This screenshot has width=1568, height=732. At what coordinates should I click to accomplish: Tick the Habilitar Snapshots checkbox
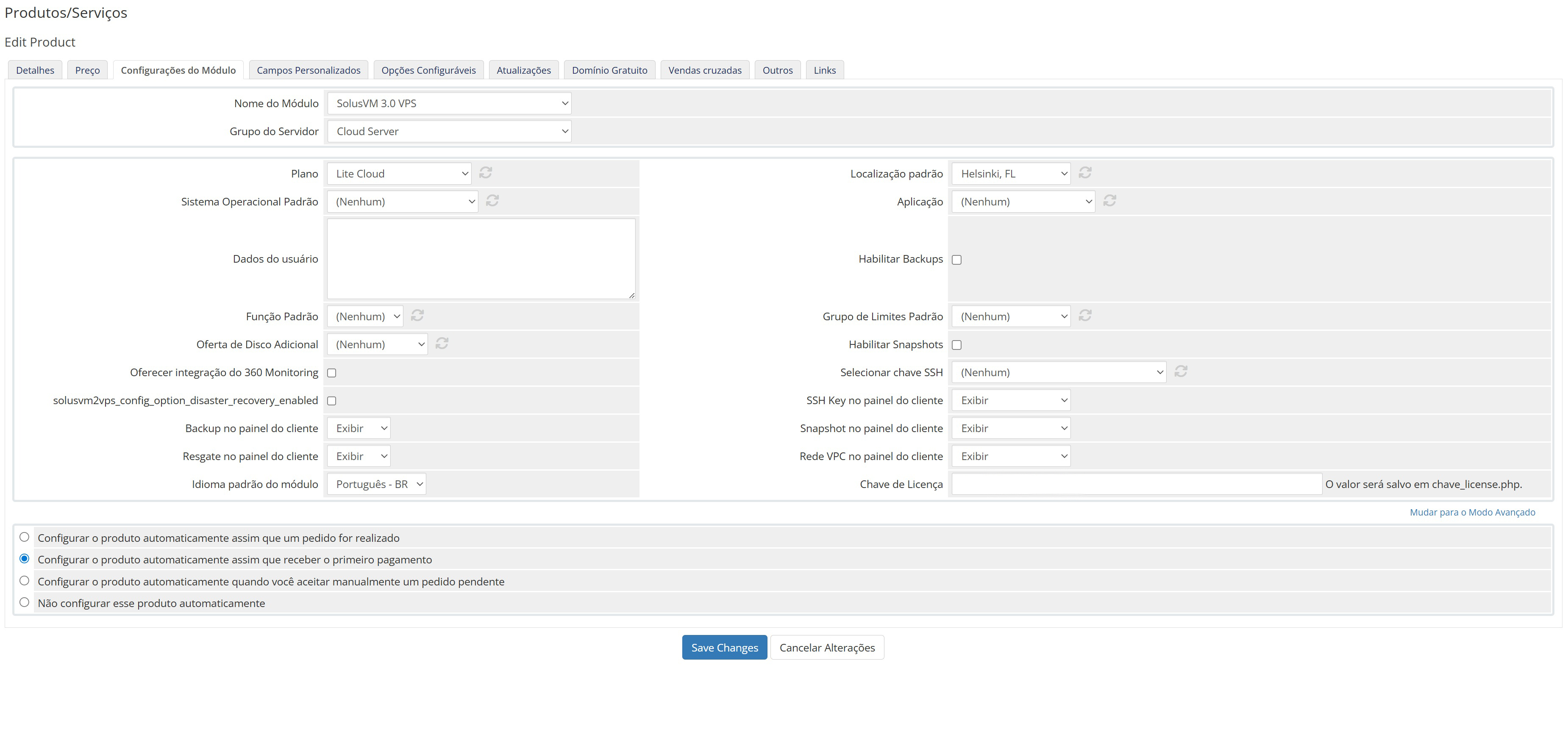pos(957,345)
